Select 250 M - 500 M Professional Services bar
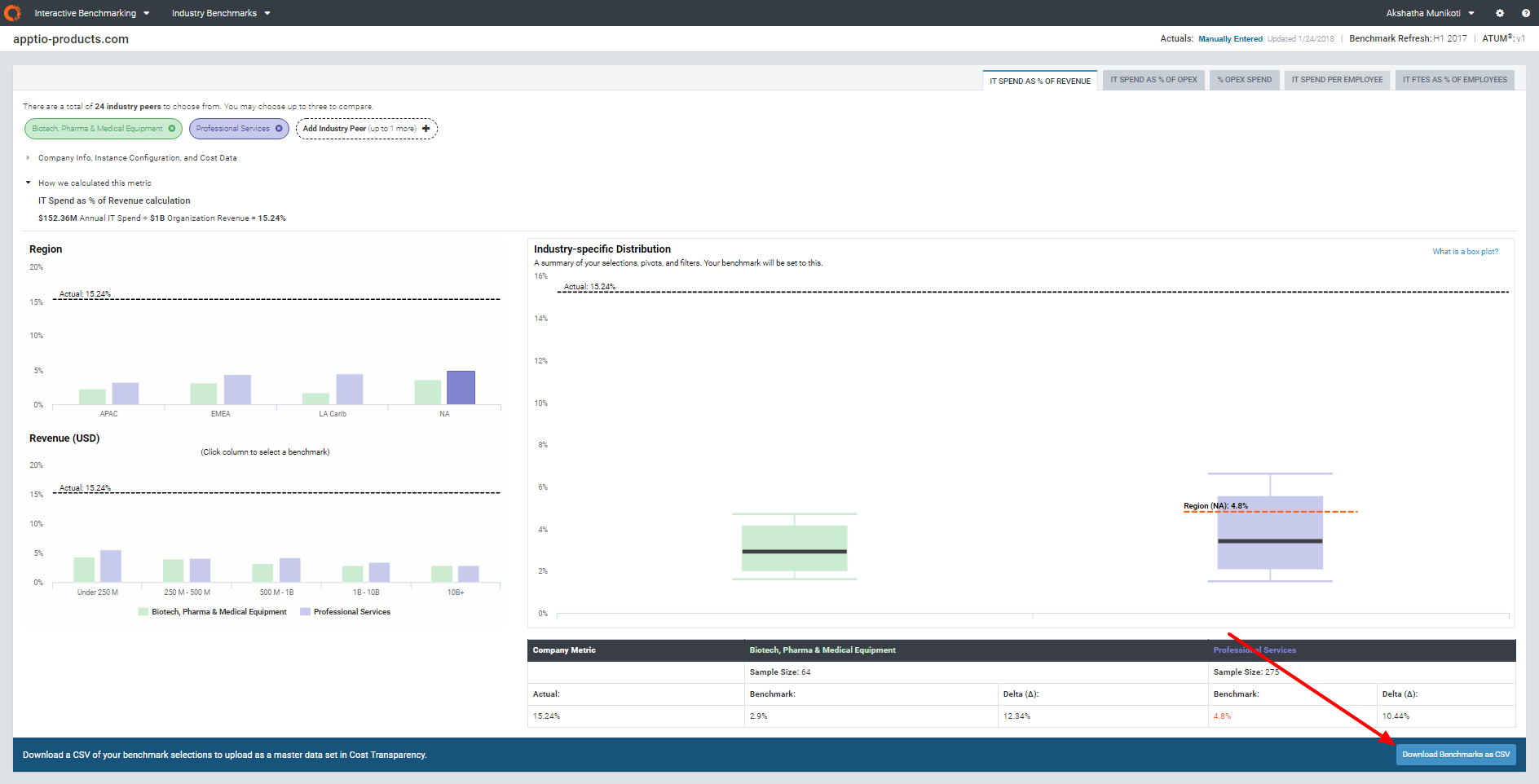 [x=200, y=570]
